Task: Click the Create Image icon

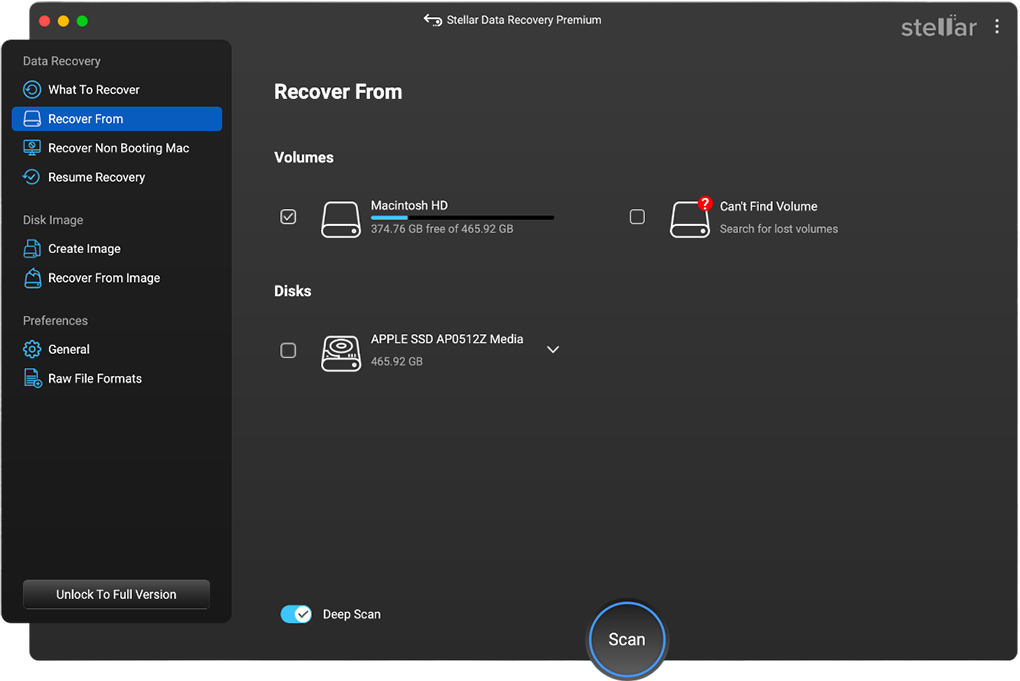Action: [x=32, y=249]
